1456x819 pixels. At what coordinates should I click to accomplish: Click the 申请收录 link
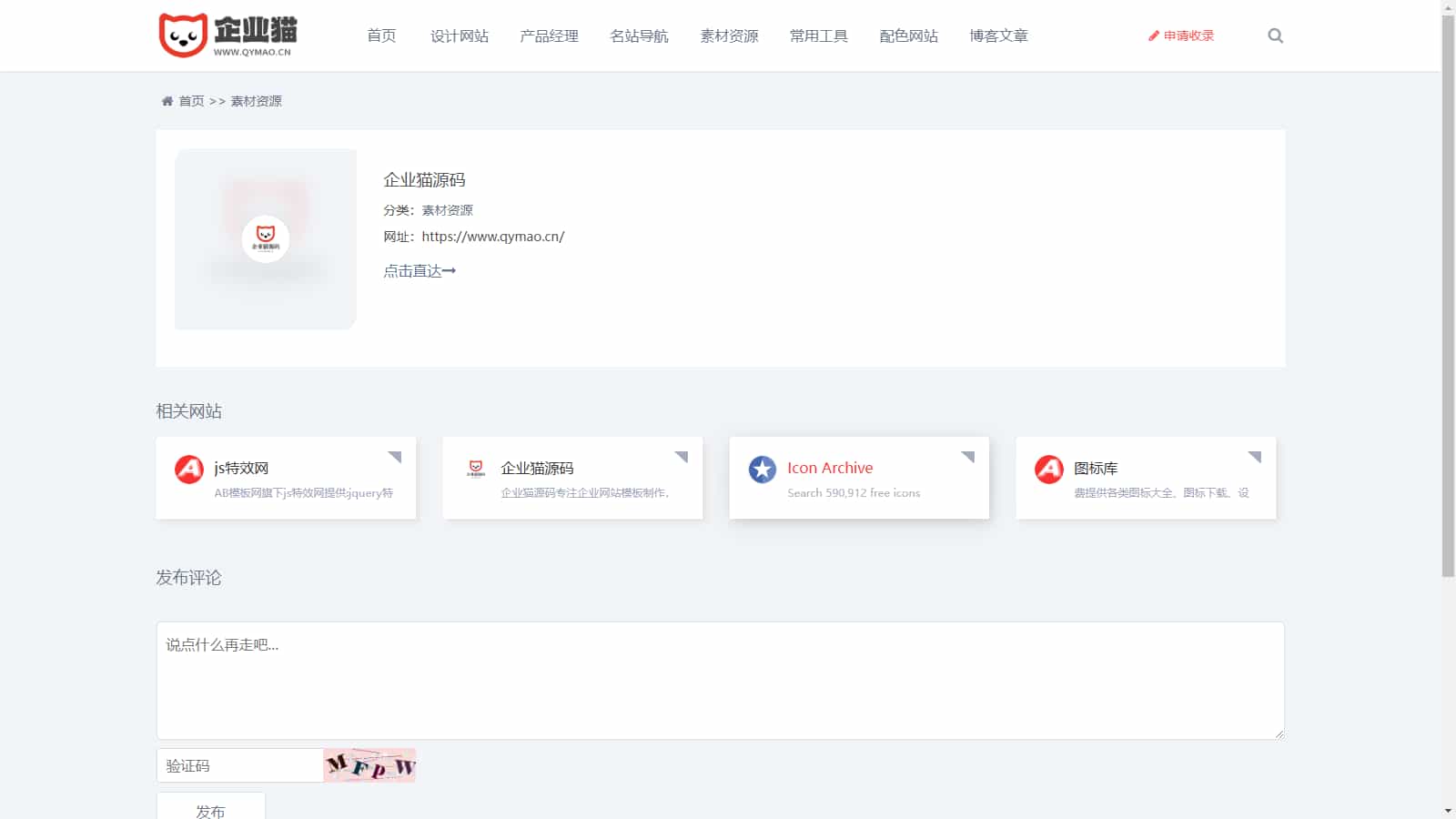1181,35
